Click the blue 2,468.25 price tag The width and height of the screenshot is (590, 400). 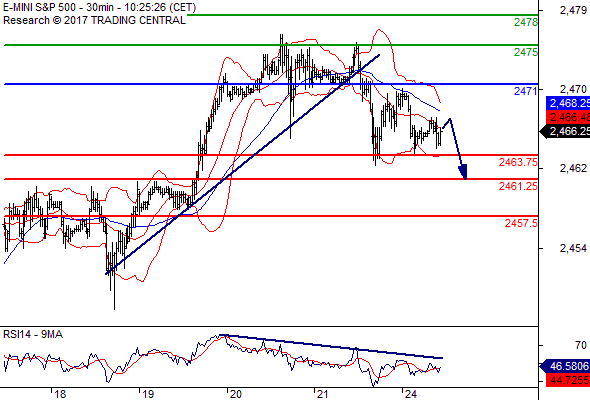tap(568, 103)
